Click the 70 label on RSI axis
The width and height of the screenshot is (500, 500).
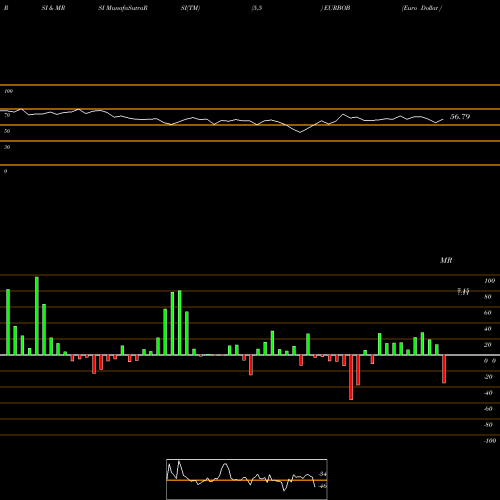[7, 115]
